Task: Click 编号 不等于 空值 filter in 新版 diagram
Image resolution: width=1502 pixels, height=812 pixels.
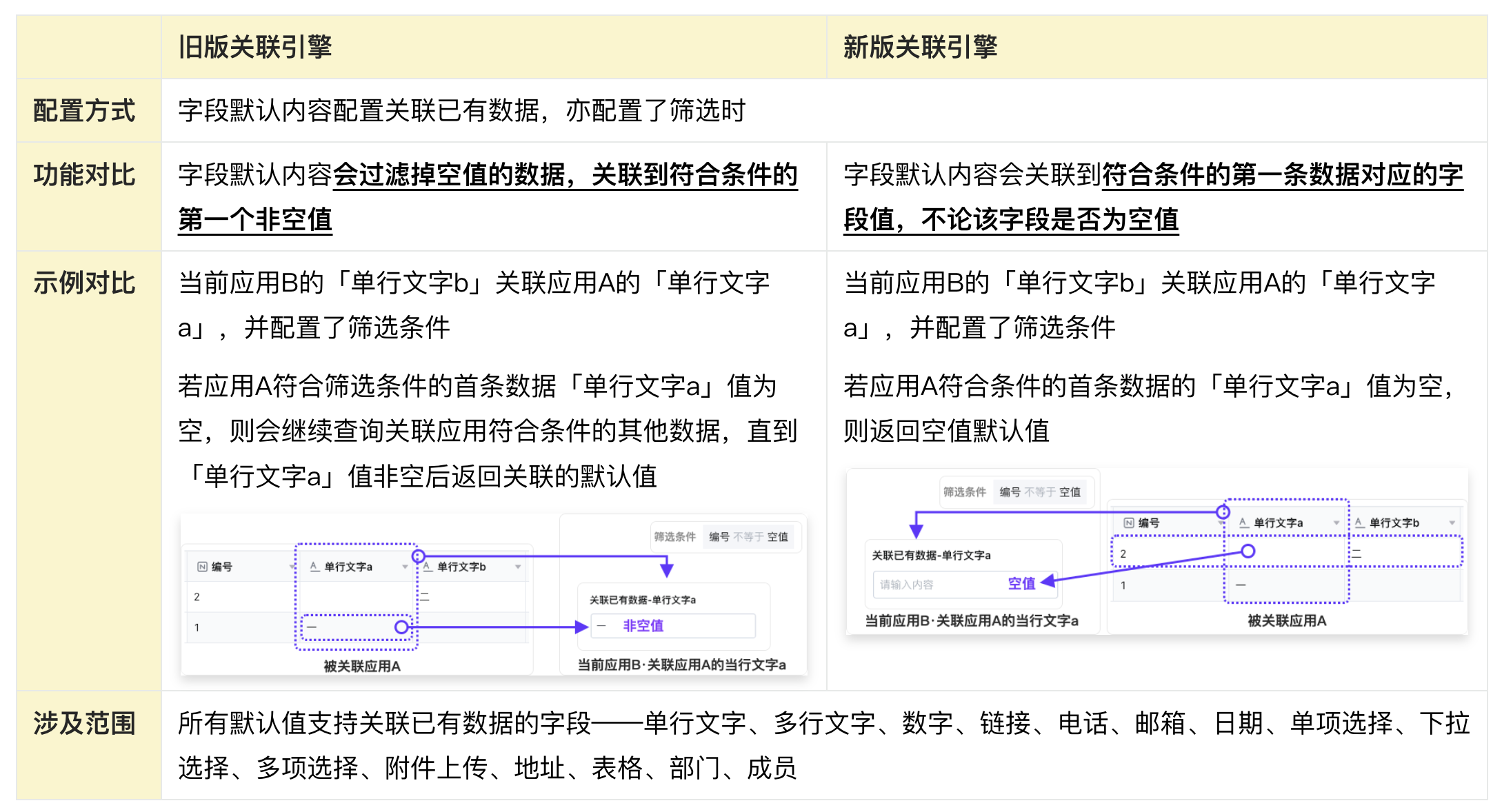Action: 1040,491
